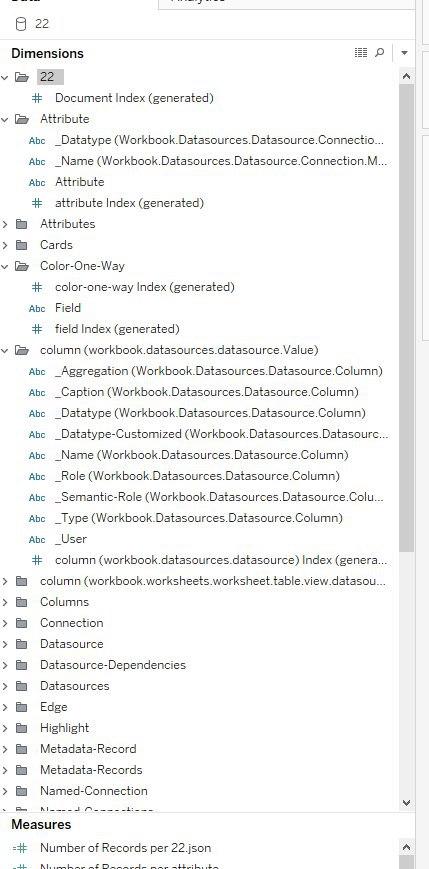
Task: Click the view data grid icon in Dimensions header
Action: (x=361, y=53)
